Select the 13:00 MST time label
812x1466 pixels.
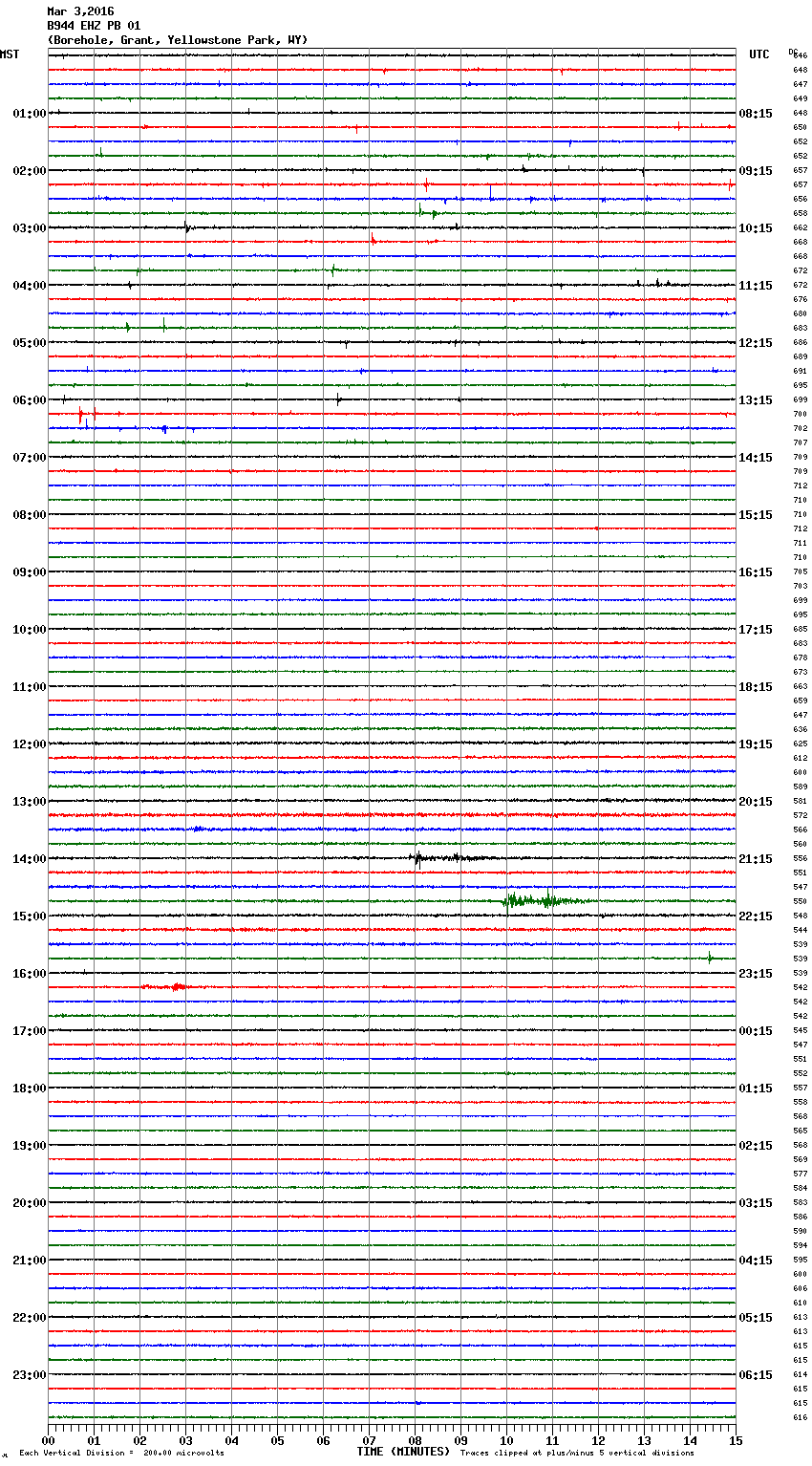coord(30,802)
